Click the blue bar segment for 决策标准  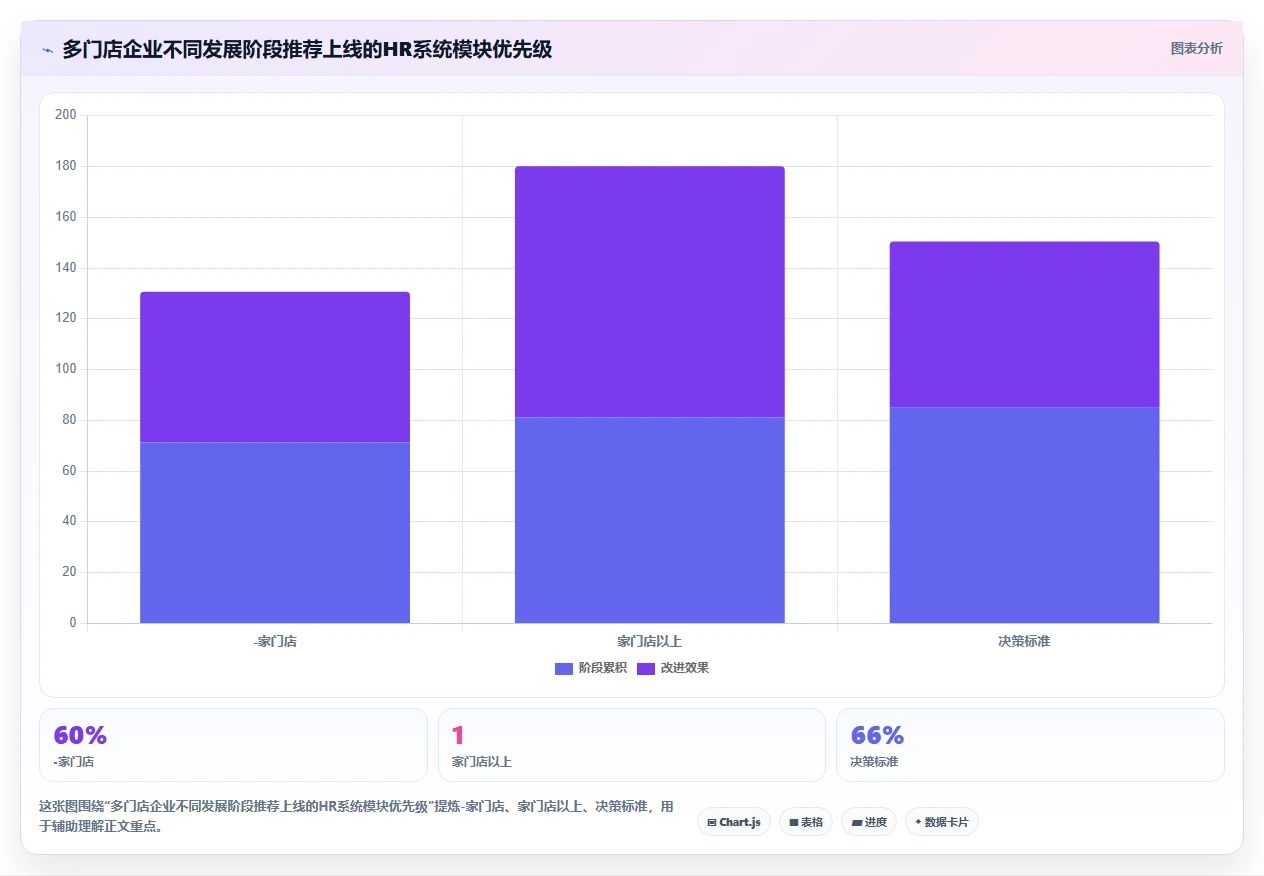click(x=1024, y=515)
